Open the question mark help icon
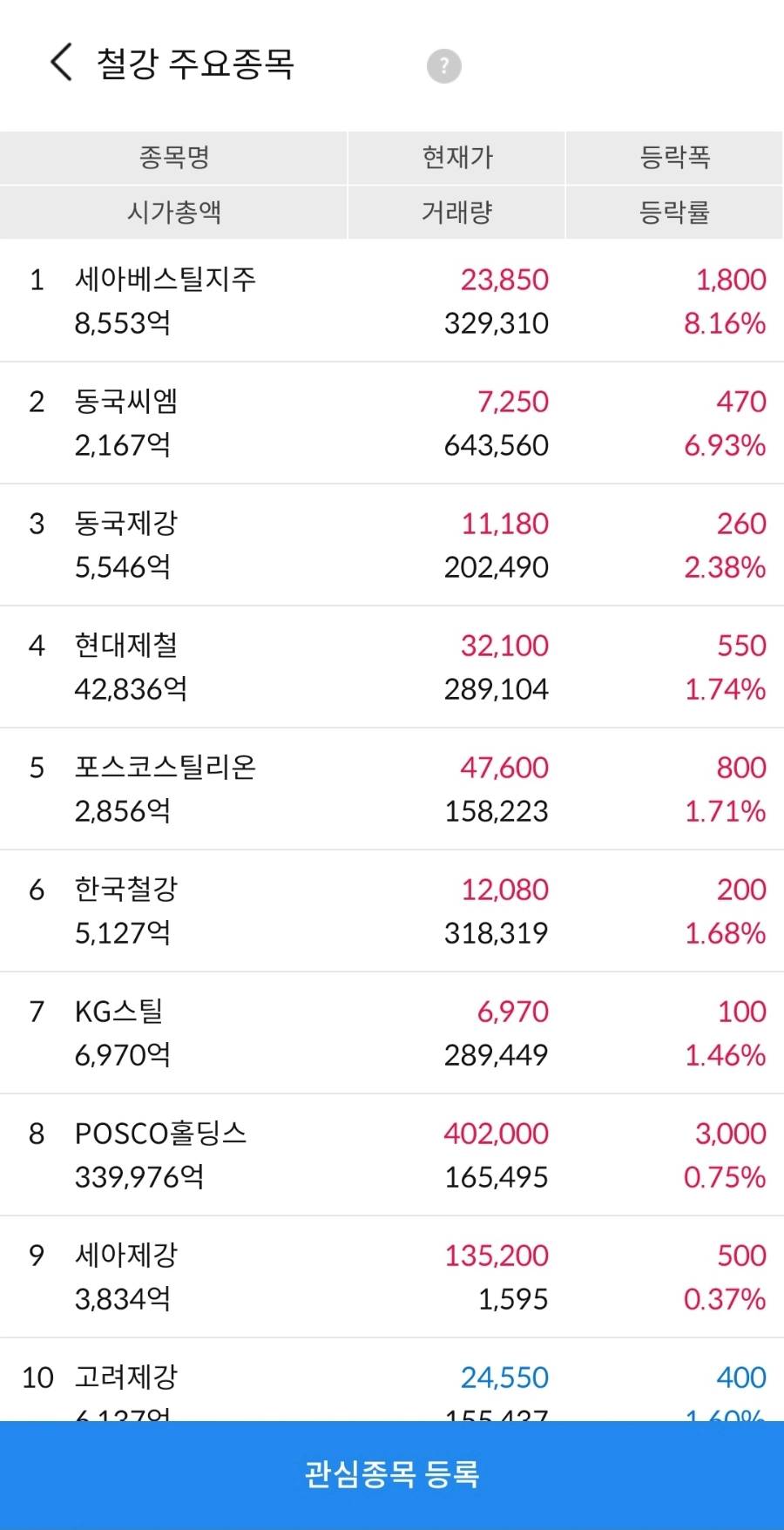This screenshot has width=784, height=1530. [x=443, y=65]
